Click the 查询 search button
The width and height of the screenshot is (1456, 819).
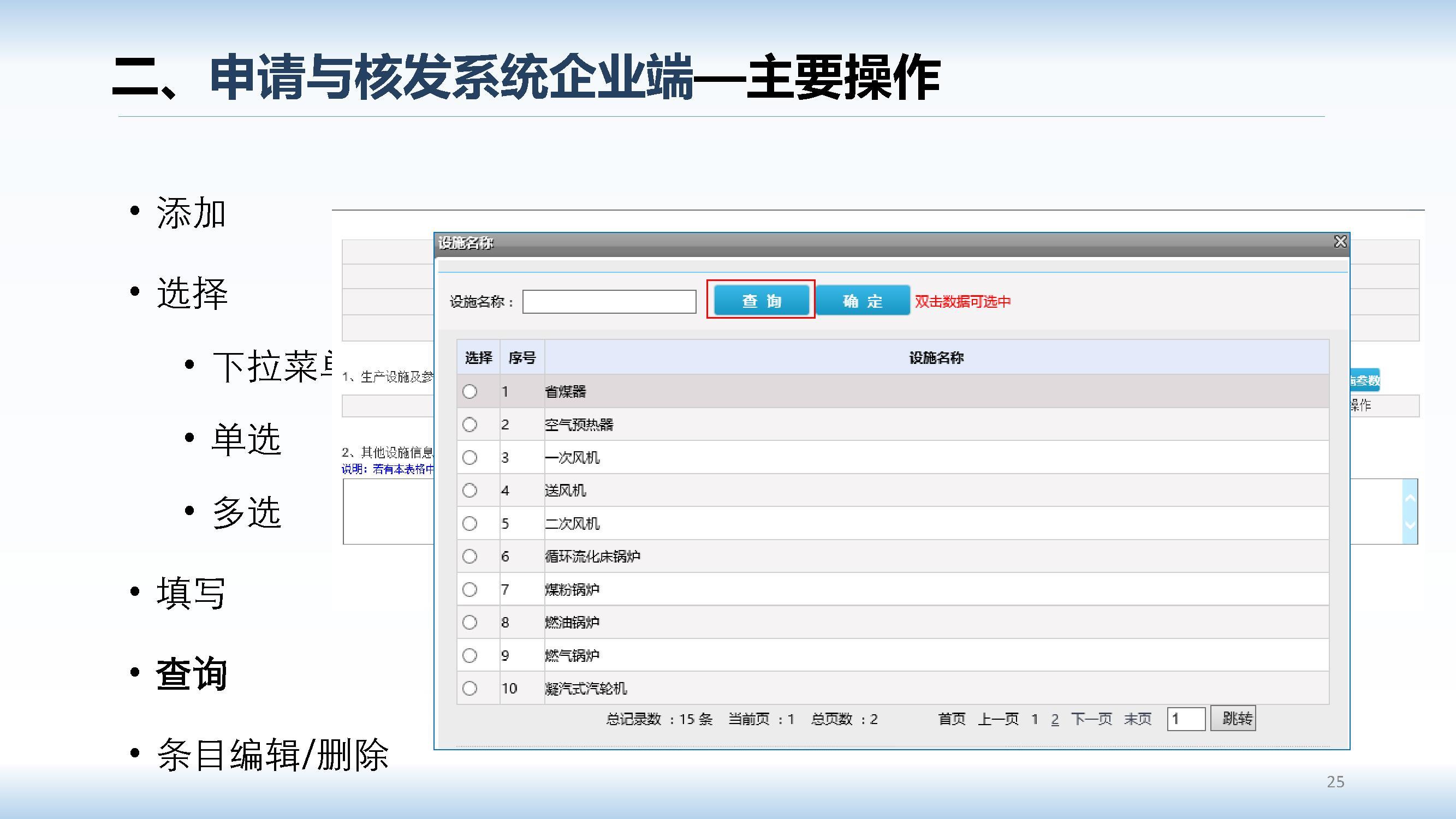point(761,301)
